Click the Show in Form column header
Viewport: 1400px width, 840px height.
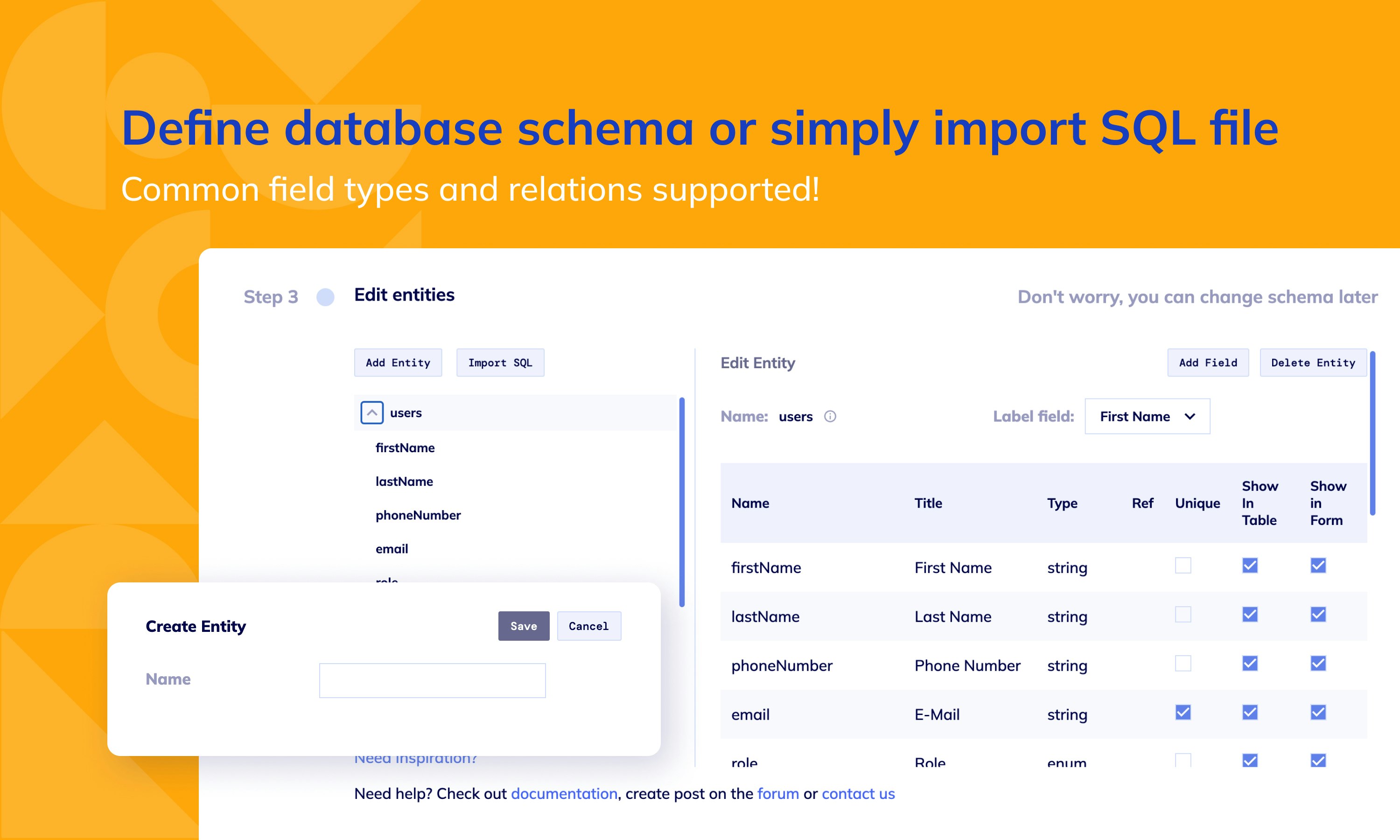tap(1328, 503)
